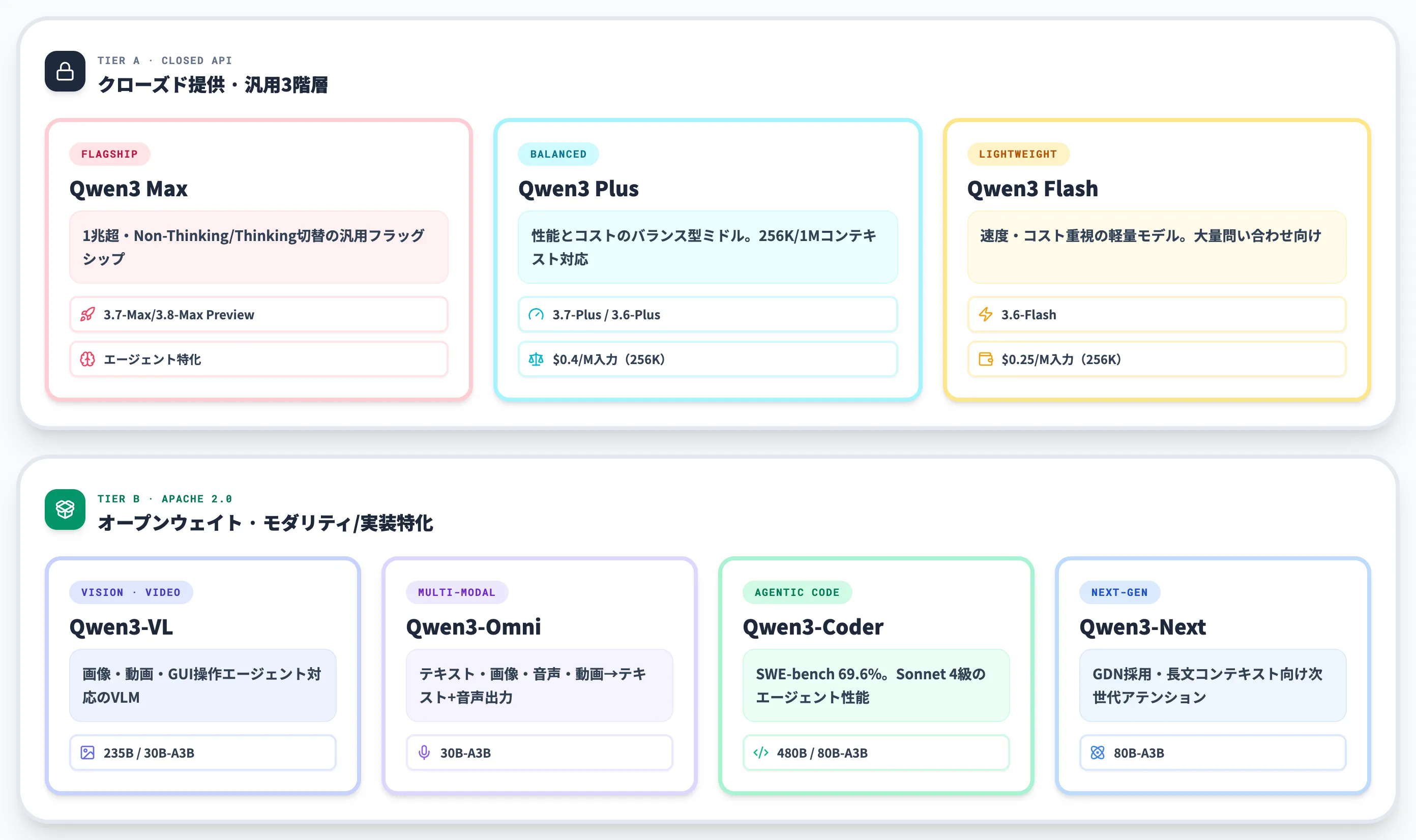Screen dimensions: 1416x840
Task: Click the 480B / 80B-A3B row text
Action: tap(822, 753)
